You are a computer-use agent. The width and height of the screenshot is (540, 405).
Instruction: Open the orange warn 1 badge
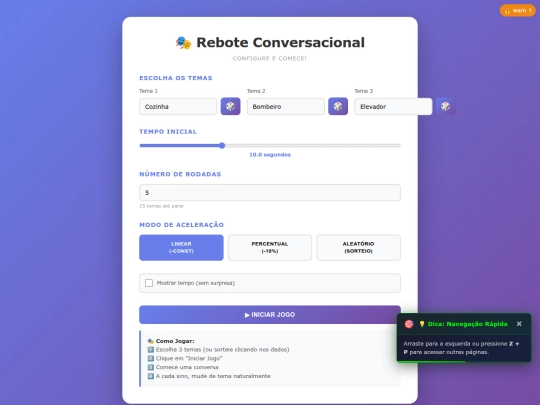click(x=518, y=10)
